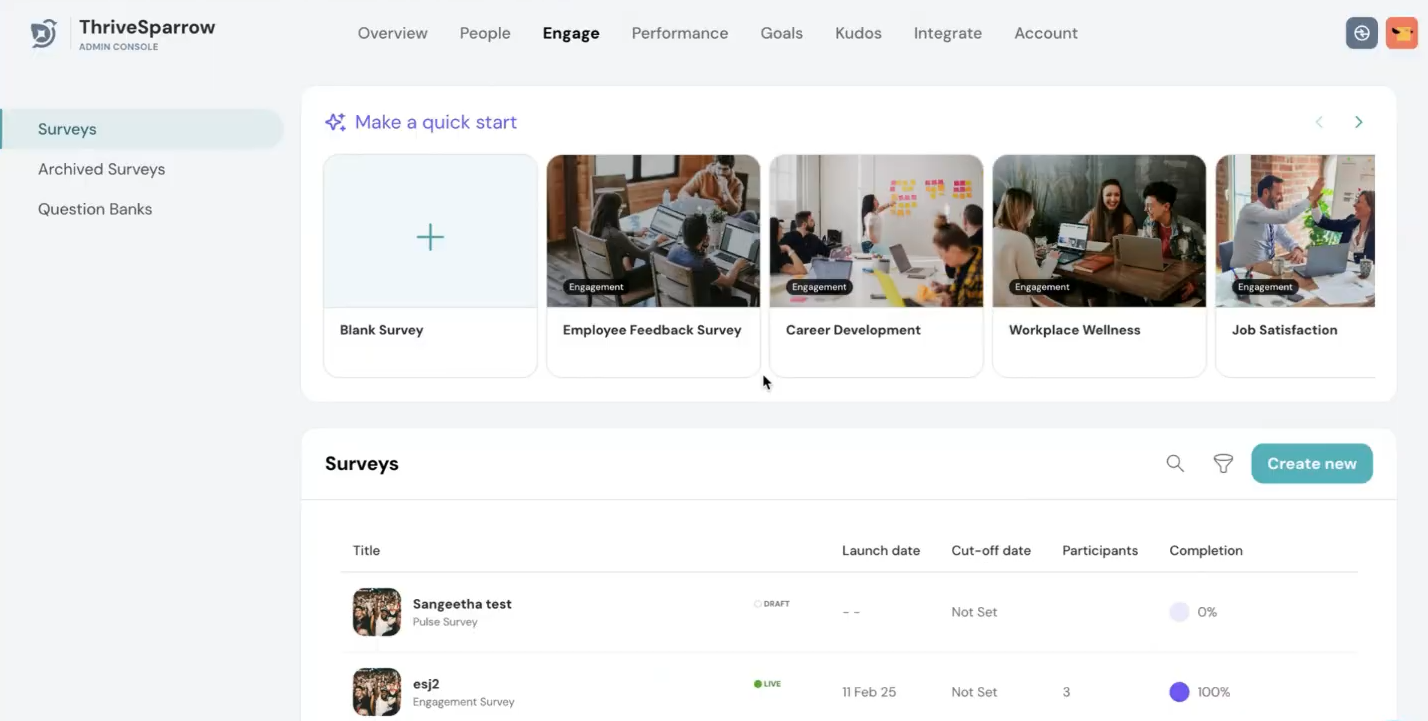1428x721 pixels.
Task: Click the DRAFT status badge
Action: tap(772, 604)
